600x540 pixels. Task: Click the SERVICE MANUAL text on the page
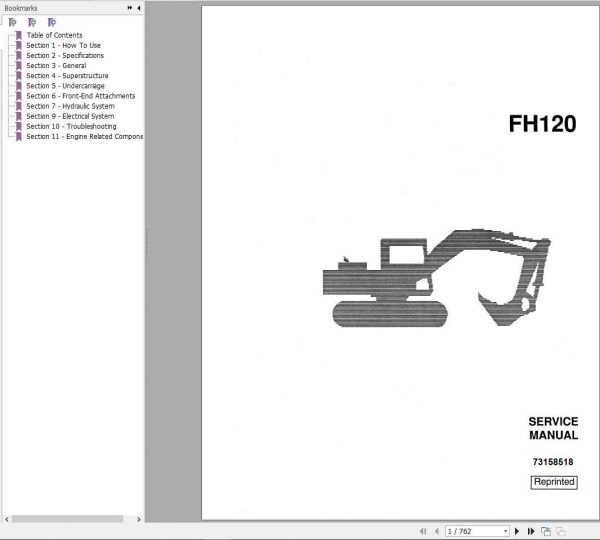553,428
